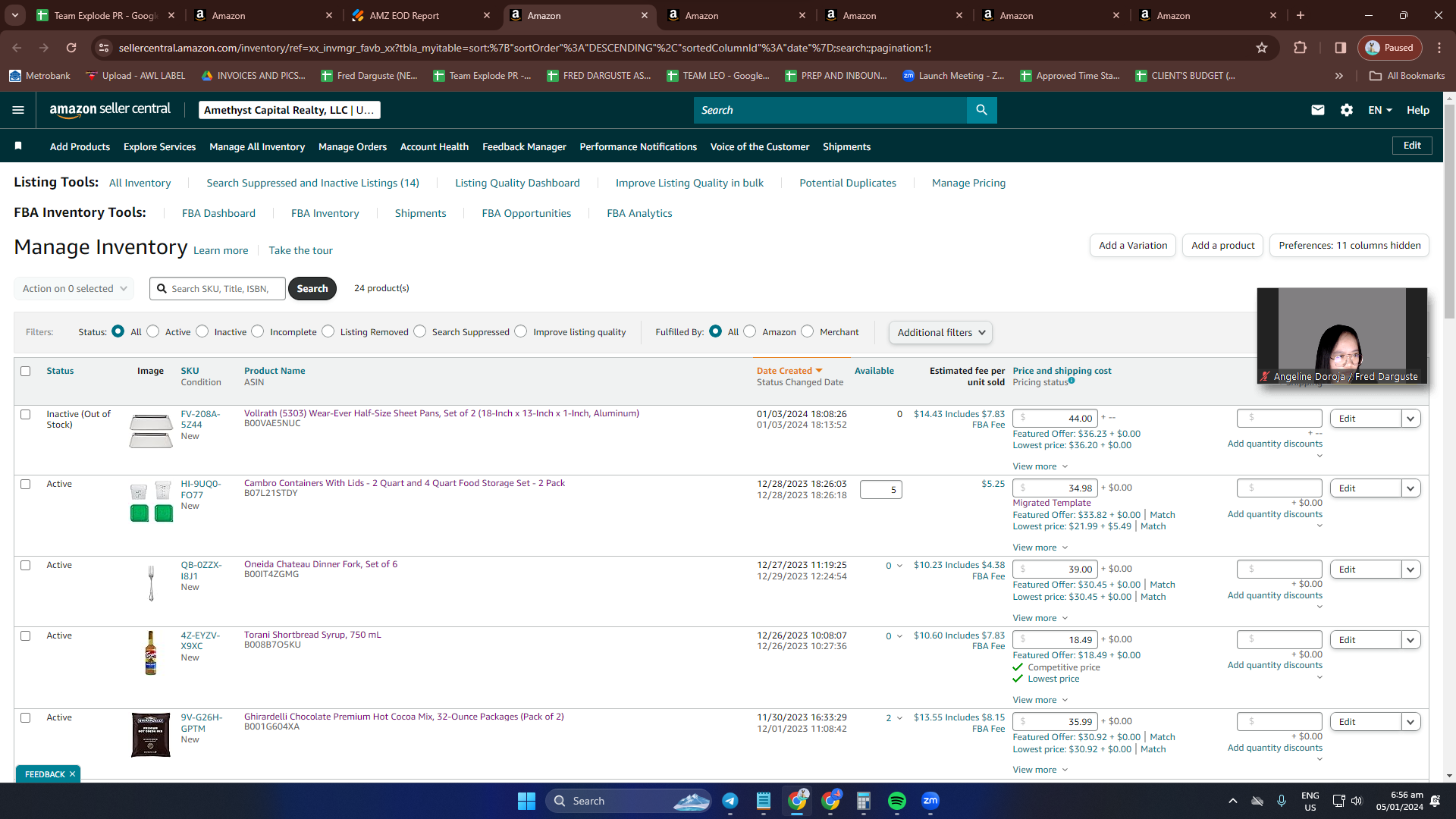Bookmark this page with star icon

tap(1262, 48)
